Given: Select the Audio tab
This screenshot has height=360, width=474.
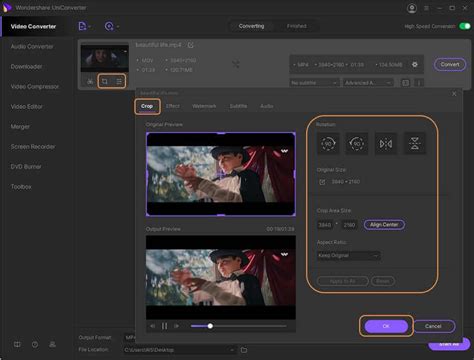Looking at the screenshot, I should point(267,106).
